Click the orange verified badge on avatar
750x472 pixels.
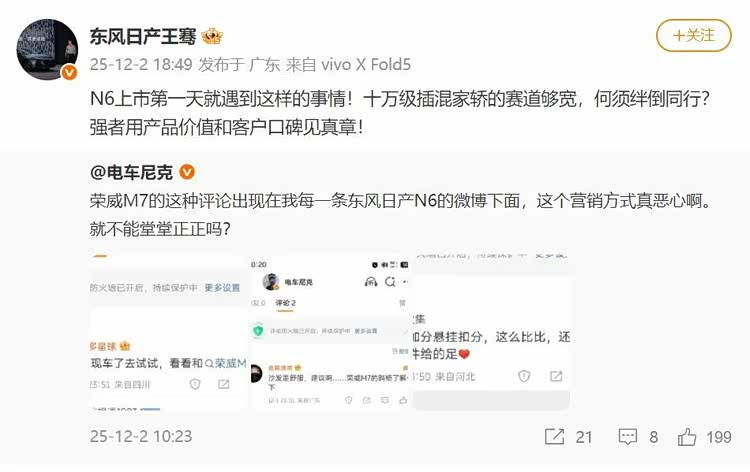(x=69, y=72)
